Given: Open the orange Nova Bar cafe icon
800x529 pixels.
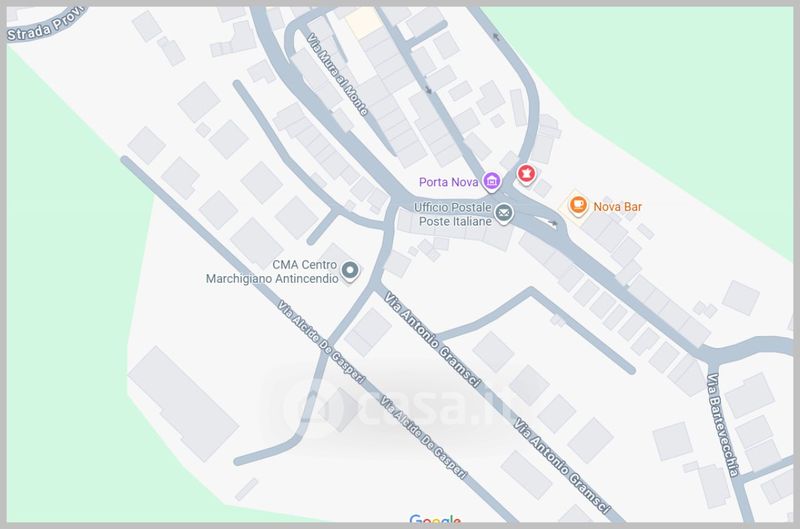Looking at the screenshot, I should point(578,205).
